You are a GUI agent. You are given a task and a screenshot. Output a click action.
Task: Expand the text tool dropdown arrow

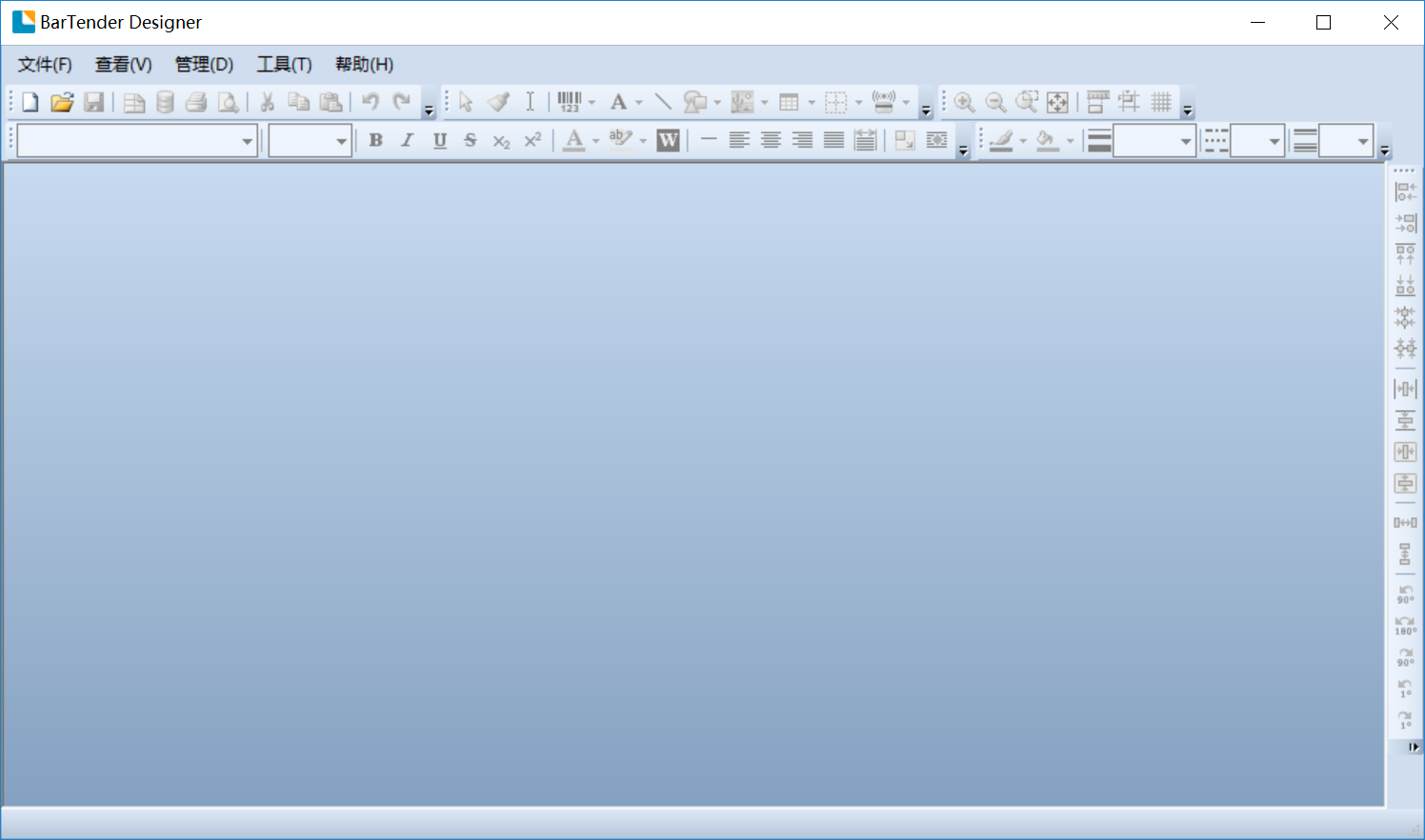click(x=638, y=102)
